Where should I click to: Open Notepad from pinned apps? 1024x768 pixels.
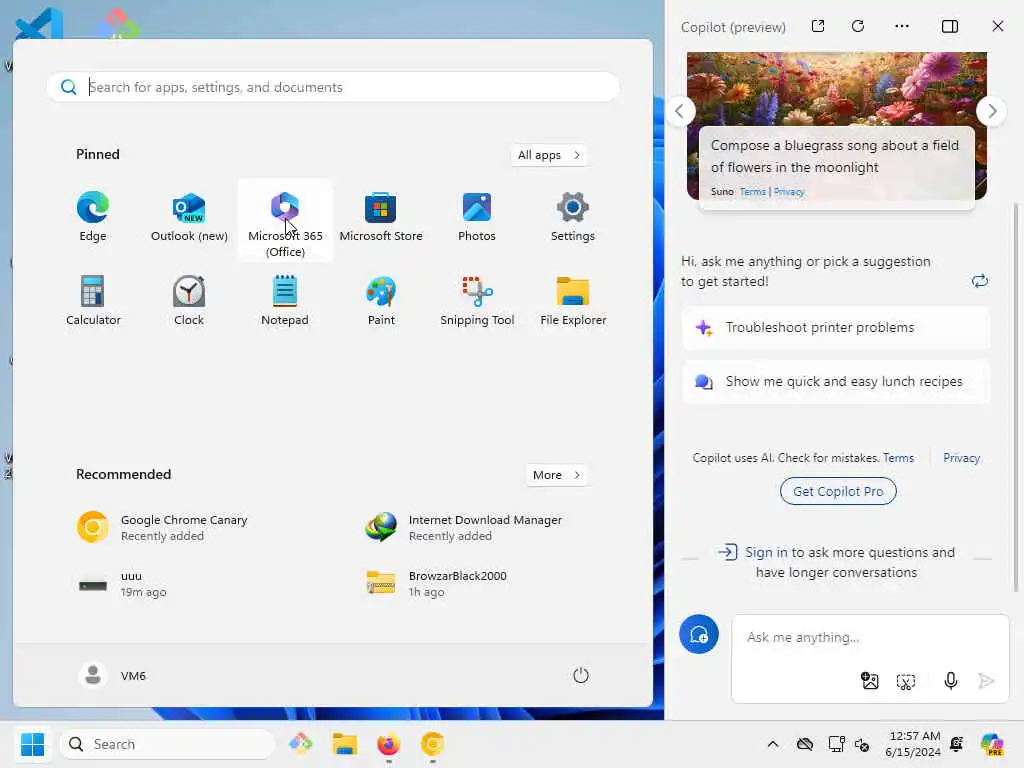285,301
